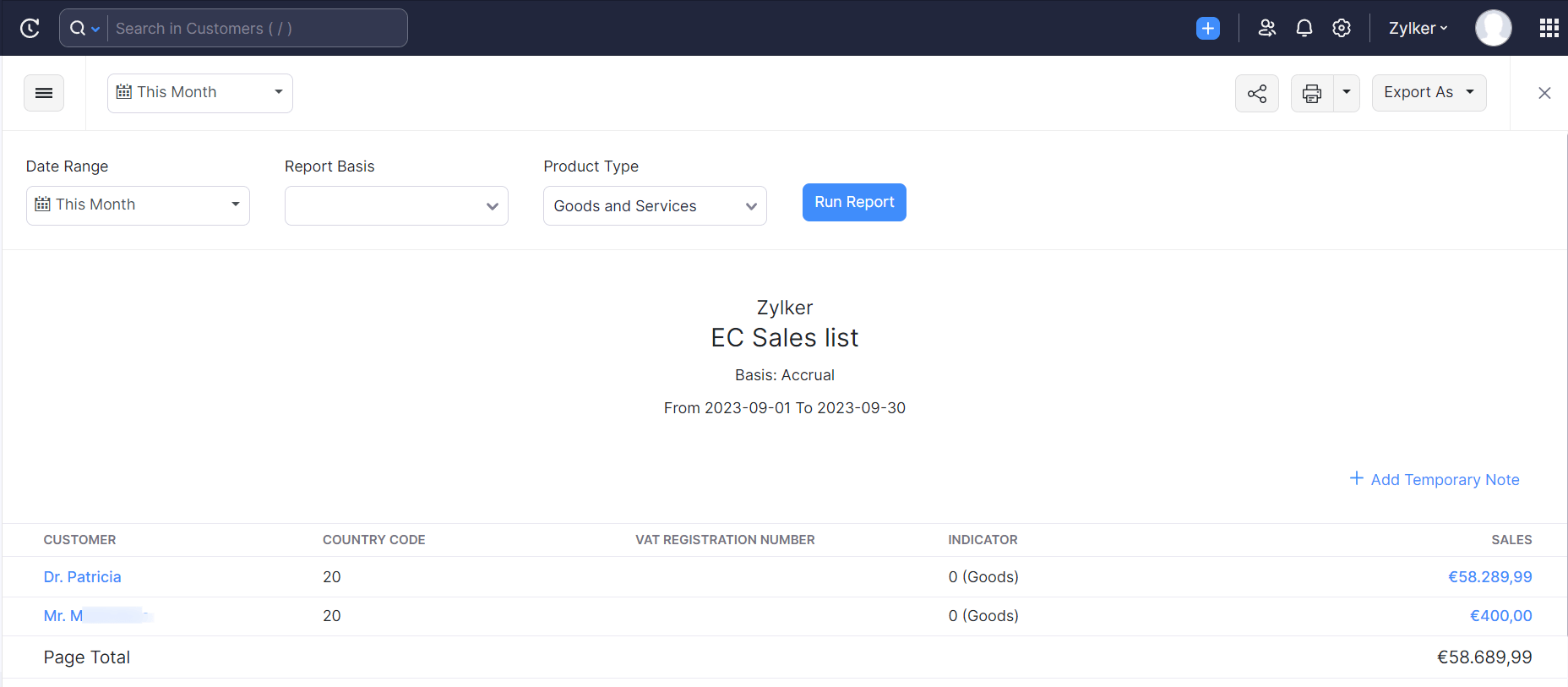This screenshot has height=687, width=1568.
Task: Open the apps grid launcher
Action: click(1549, 28)
